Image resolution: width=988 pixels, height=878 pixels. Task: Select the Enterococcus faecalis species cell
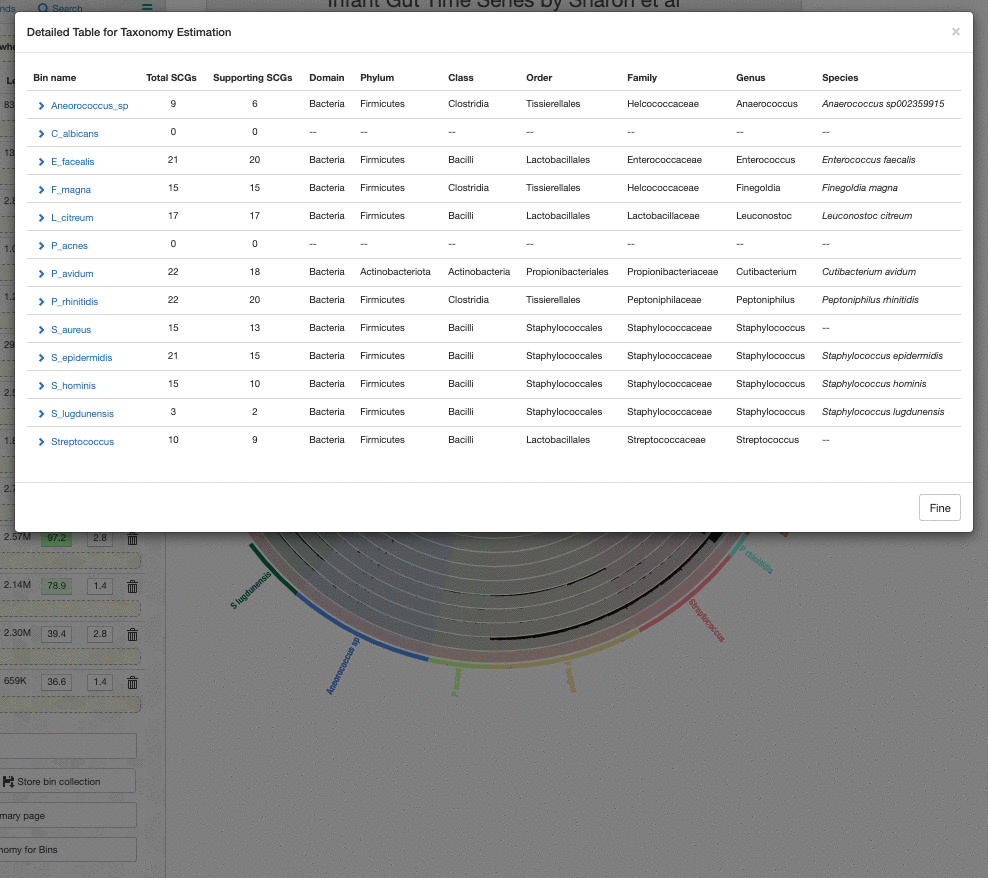coord(868,160)
